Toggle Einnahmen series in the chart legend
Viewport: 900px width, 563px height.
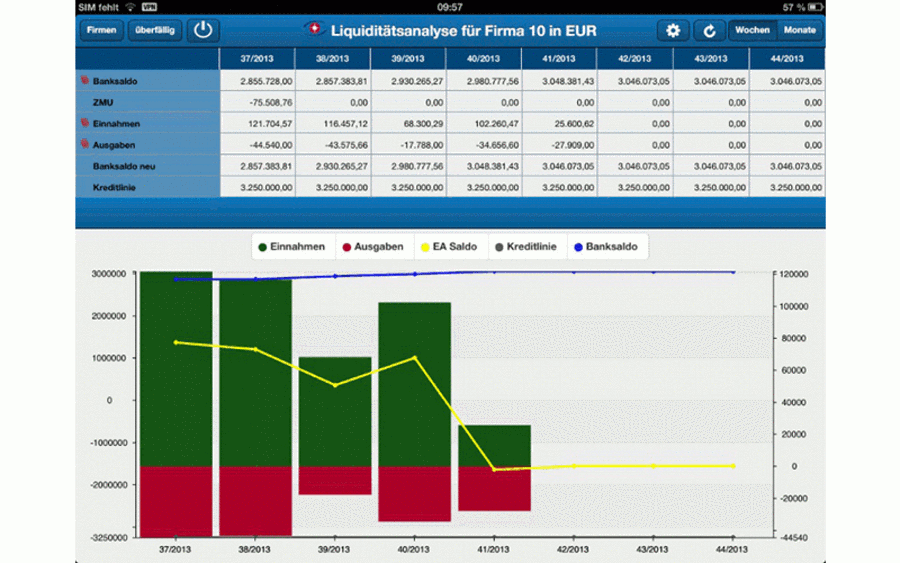click(x=292, y=247)
